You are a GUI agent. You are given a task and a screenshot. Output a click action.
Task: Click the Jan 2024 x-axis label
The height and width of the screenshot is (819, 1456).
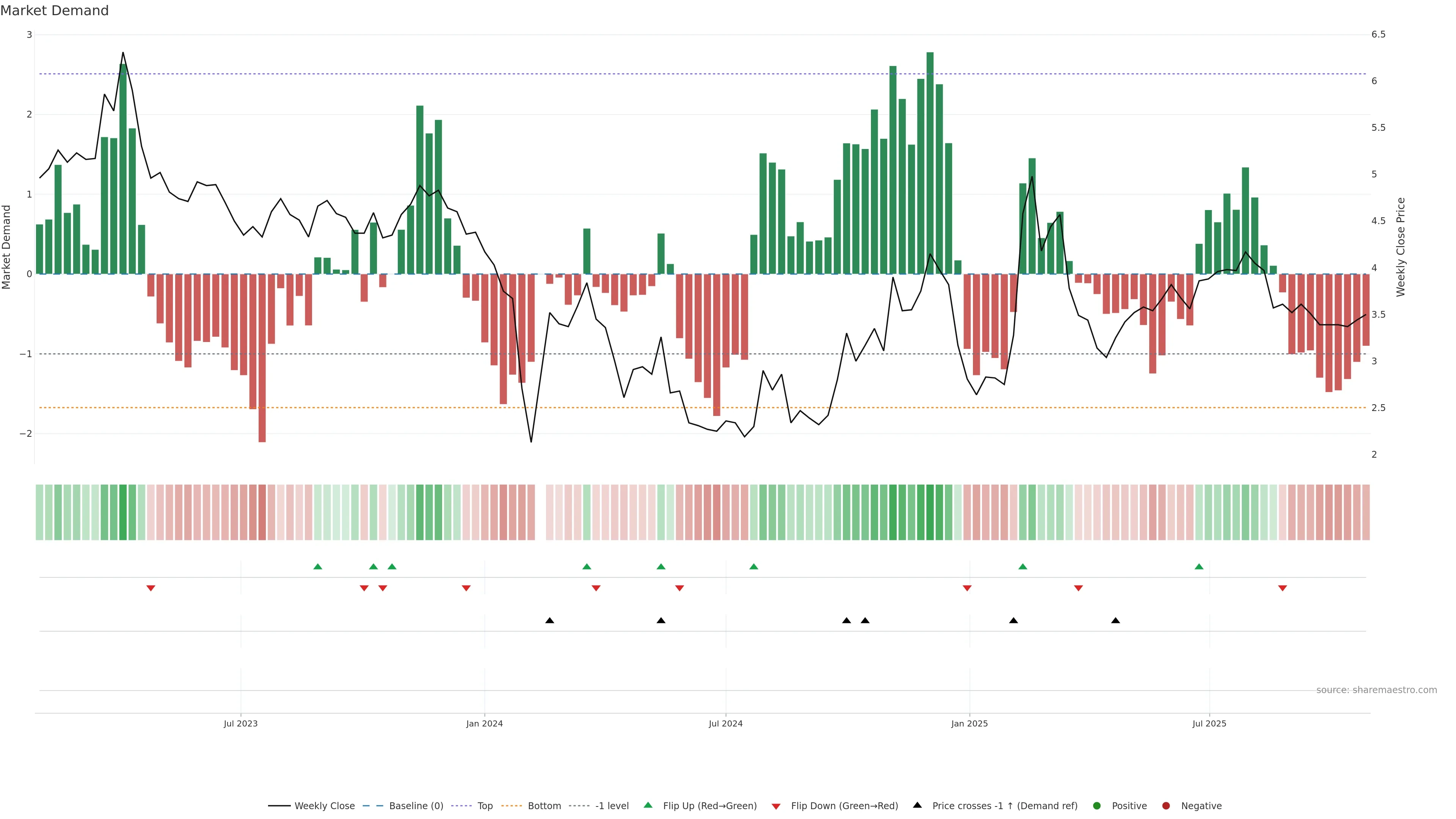485,723
